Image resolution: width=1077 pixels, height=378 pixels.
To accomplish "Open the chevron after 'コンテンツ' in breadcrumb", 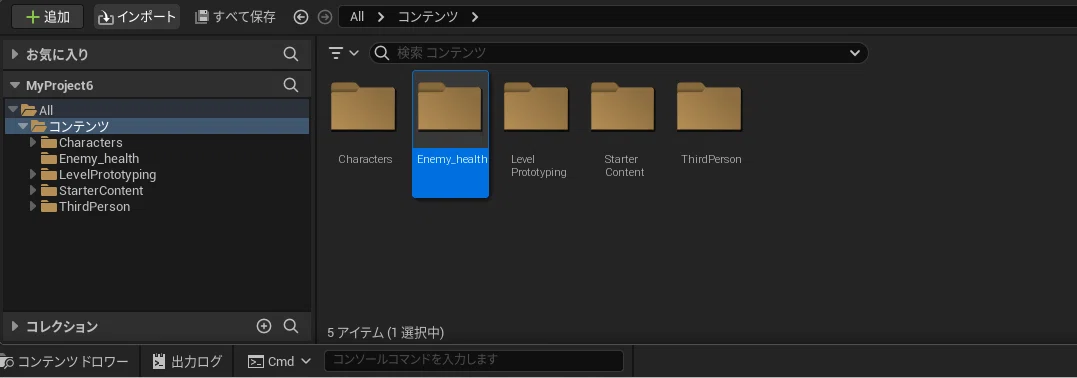I will point(475,16).
